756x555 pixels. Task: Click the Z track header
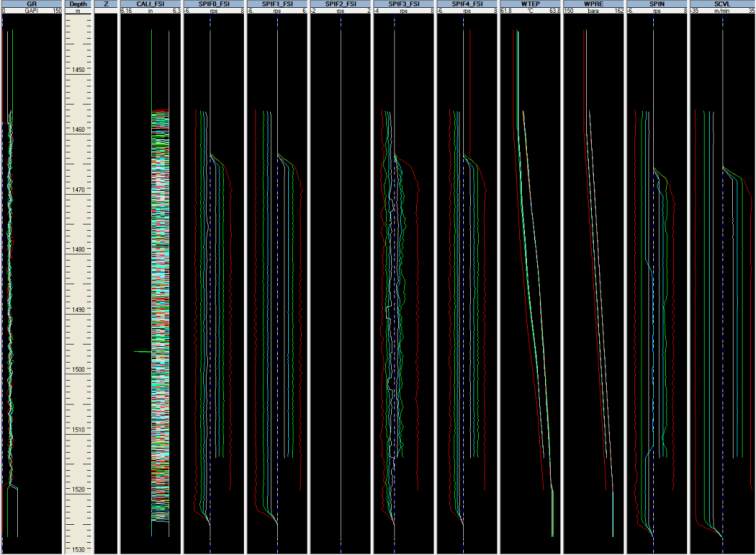coord(106,4)
